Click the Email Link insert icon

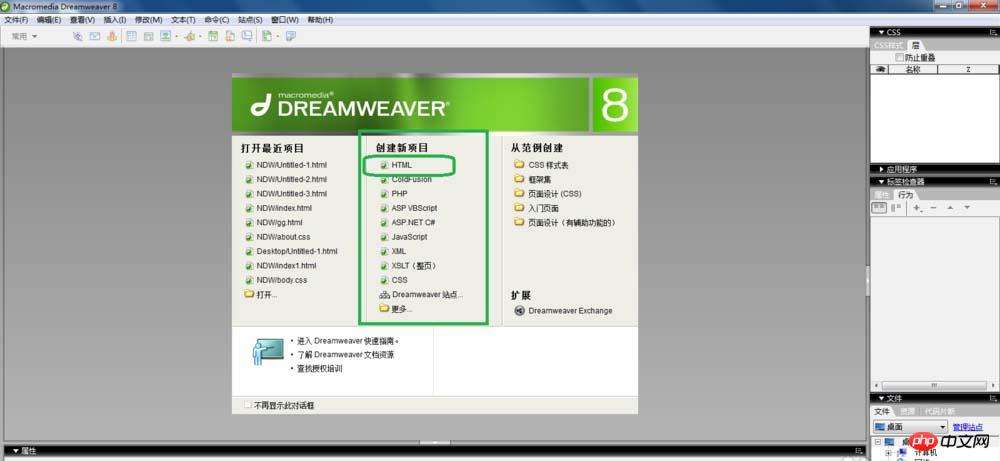click(95, 36)
